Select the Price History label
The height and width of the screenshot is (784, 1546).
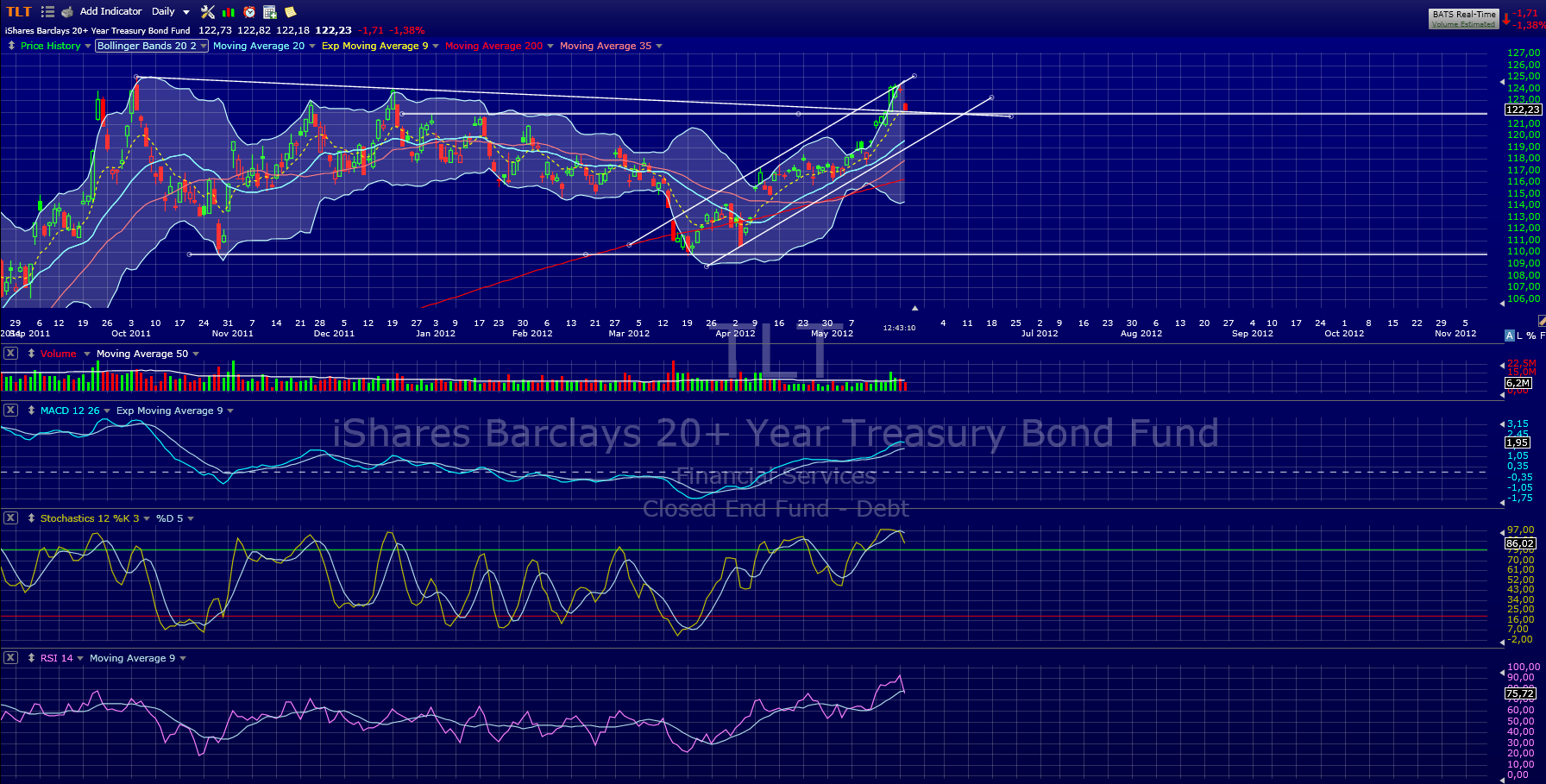click(51, 46)
